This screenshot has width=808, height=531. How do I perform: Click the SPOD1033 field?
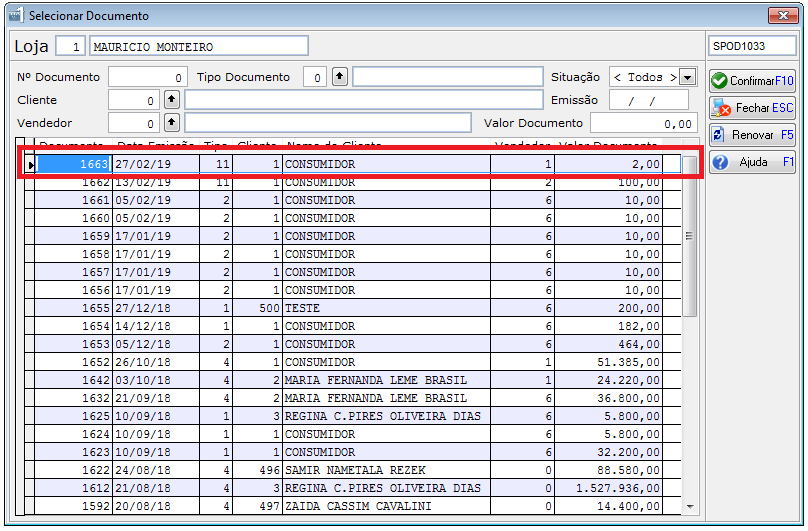[752, 46]
